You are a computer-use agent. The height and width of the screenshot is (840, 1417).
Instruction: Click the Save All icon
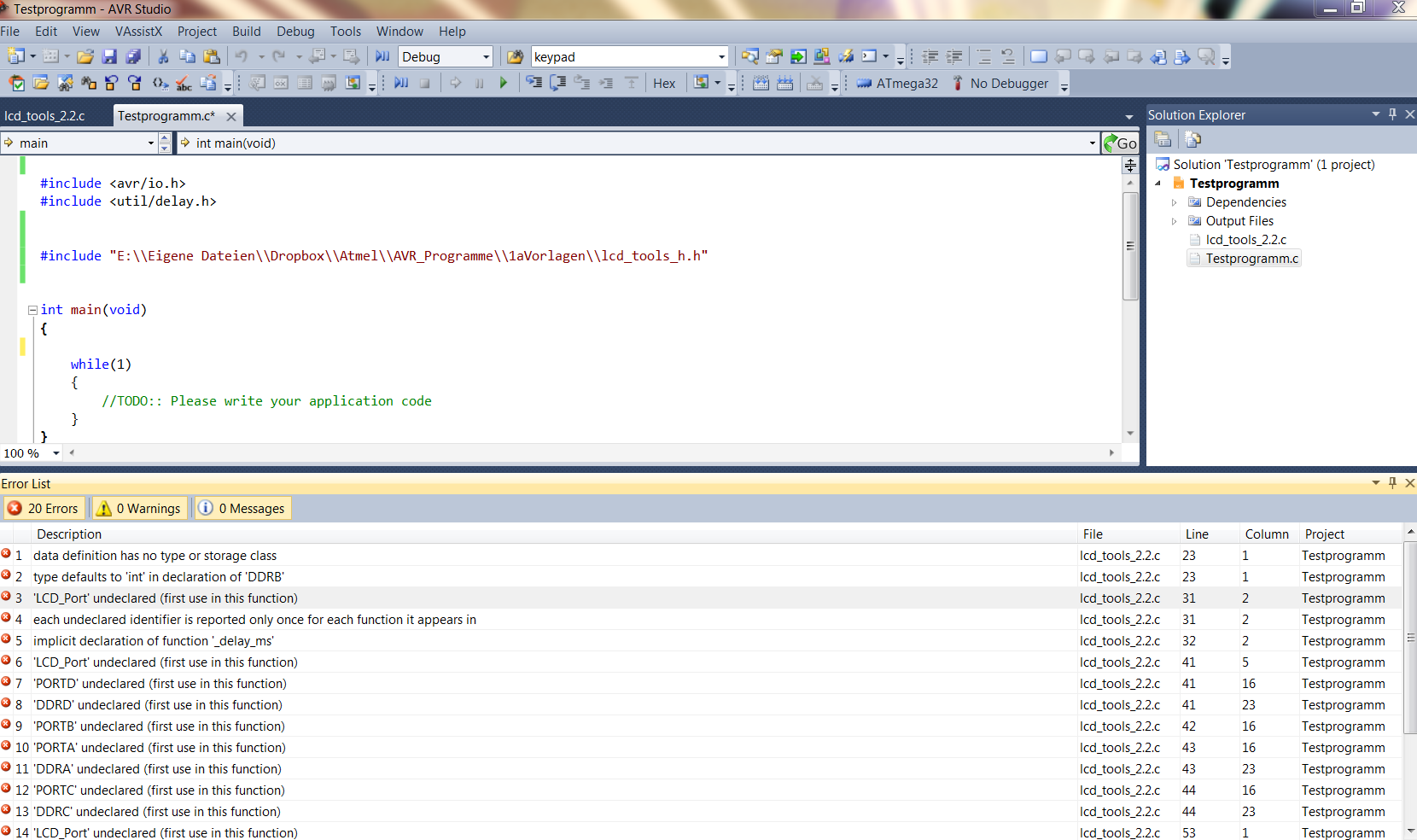[x=133, y=56]
